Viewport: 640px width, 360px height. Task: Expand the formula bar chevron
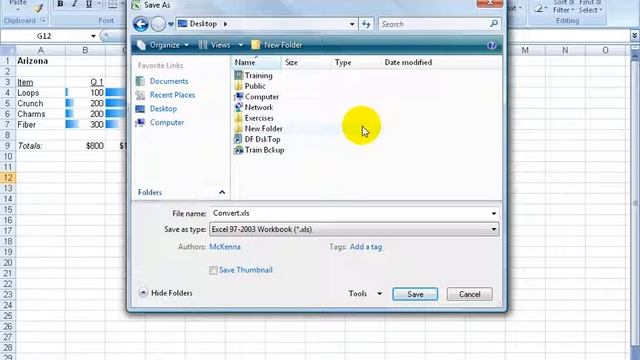point(635,36)
